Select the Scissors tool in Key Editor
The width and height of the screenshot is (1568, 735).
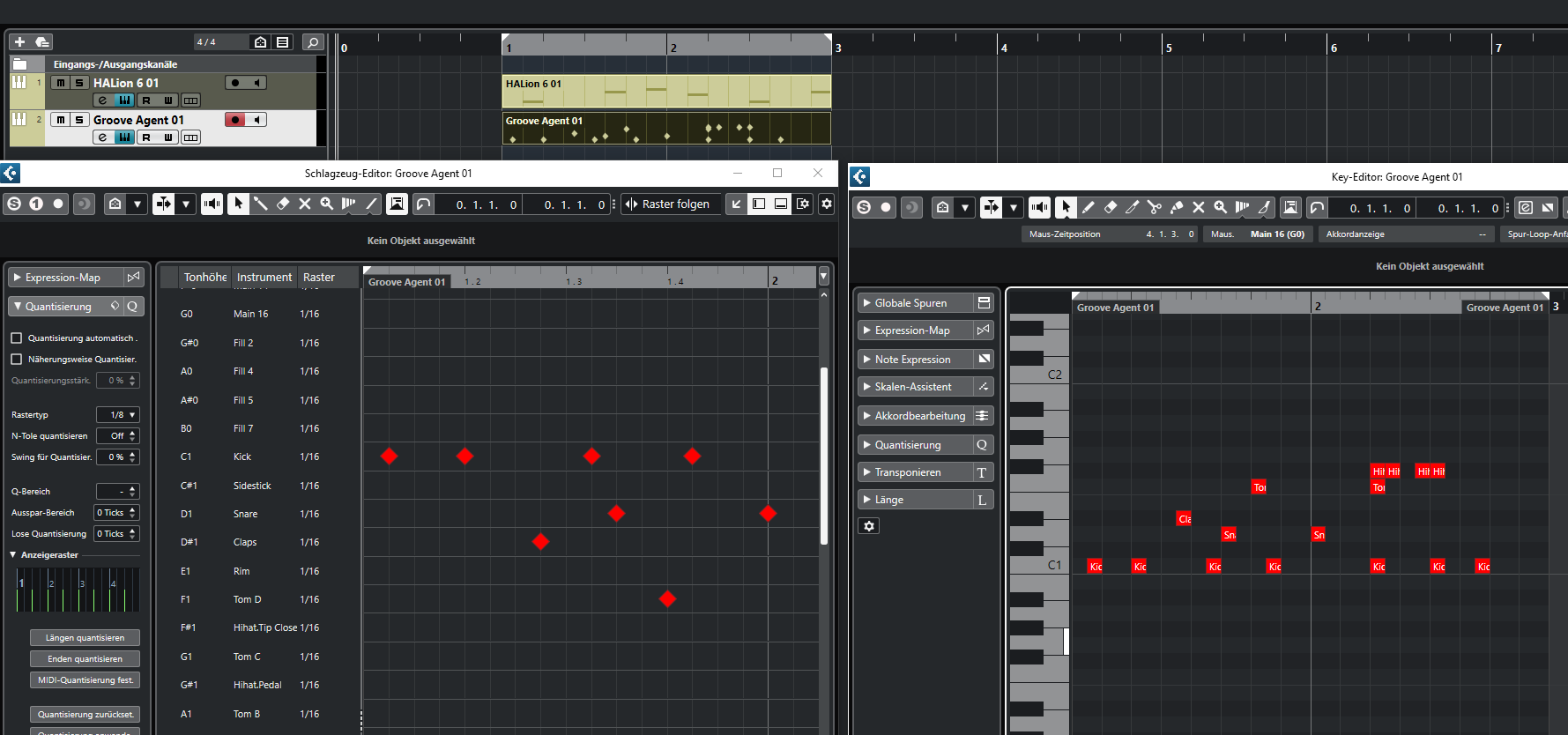(x=1154, y=208)
